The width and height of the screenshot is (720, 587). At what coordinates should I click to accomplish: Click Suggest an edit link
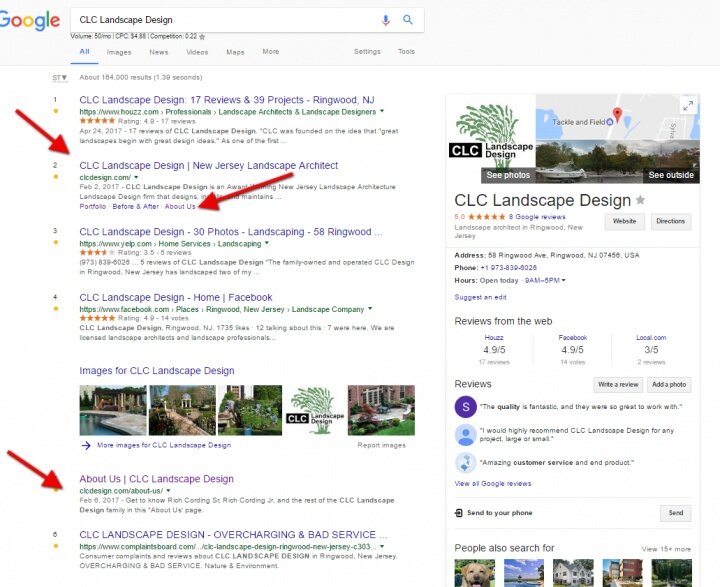(480, 297)
